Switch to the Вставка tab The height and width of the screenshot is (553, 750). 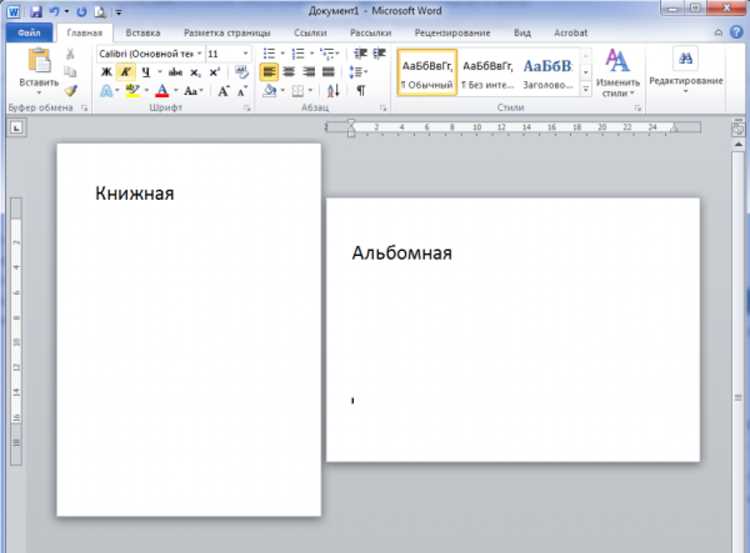point(143,33)
